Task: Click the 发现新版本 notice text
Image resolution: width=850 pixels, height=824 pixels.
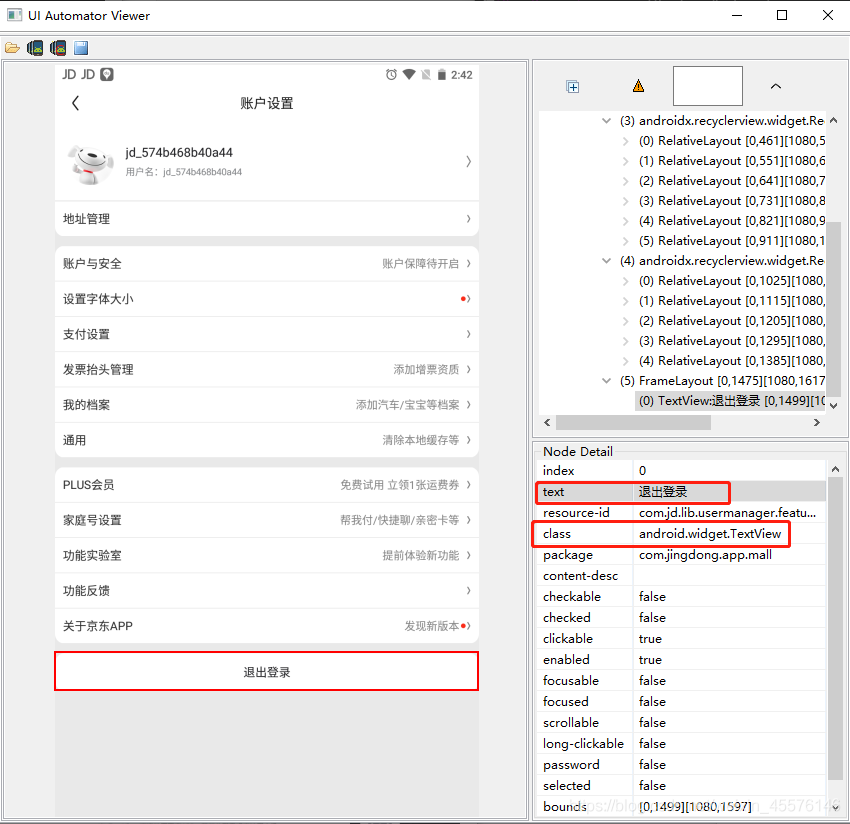Action: tap(432, 626)
